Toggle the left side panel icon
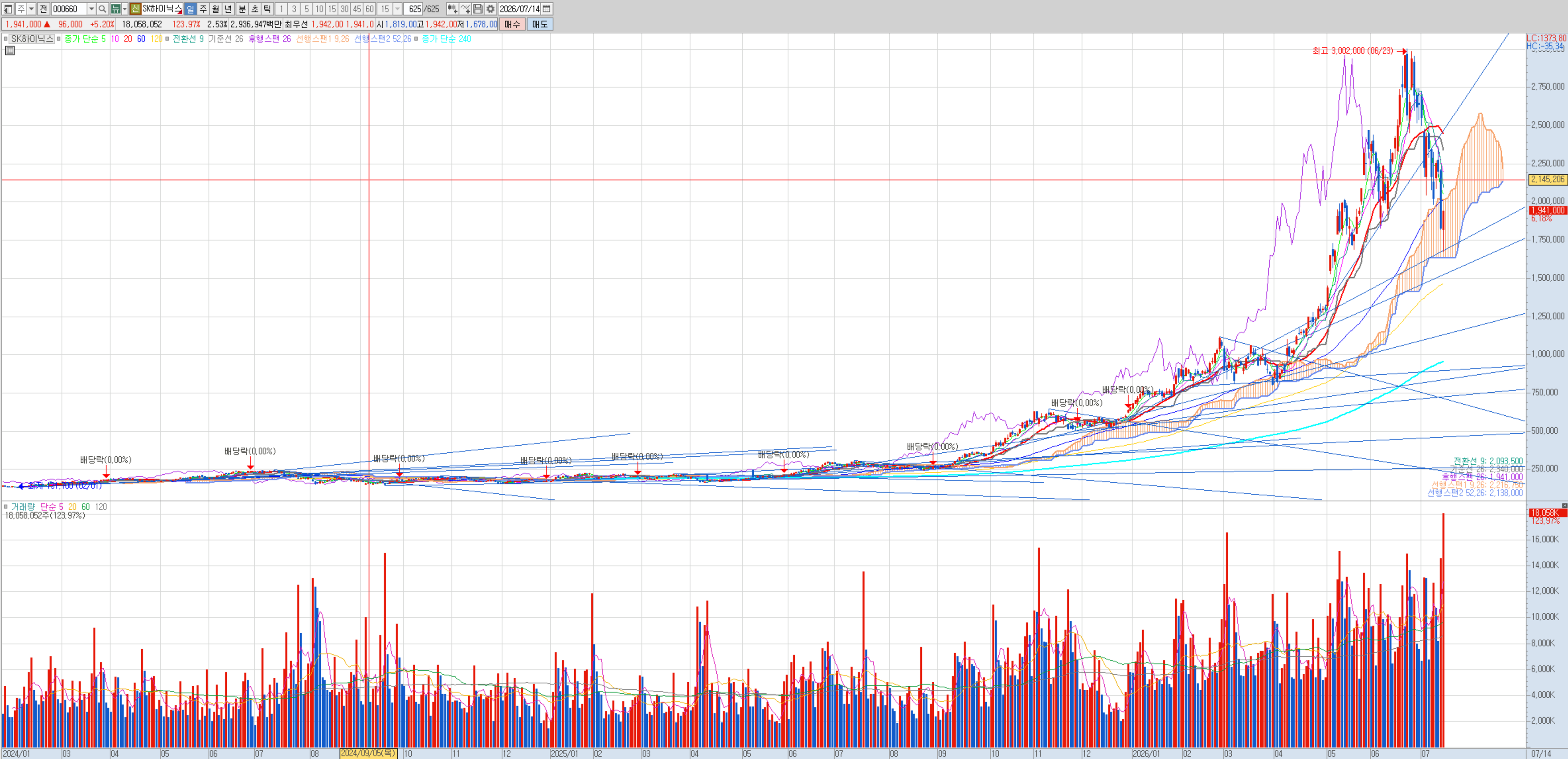Image resolution: width=1568 pixels, height=759 pixels. pos(8,9)
